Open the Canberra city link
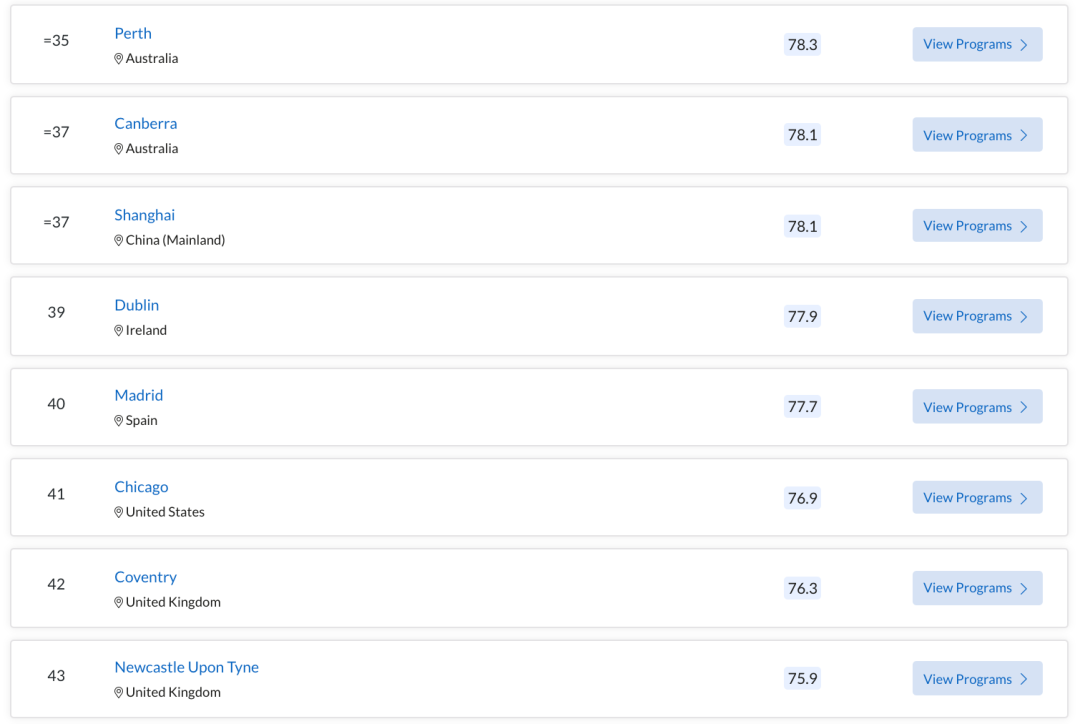This screenshot has width=1080, height=724. pos(145,123)
